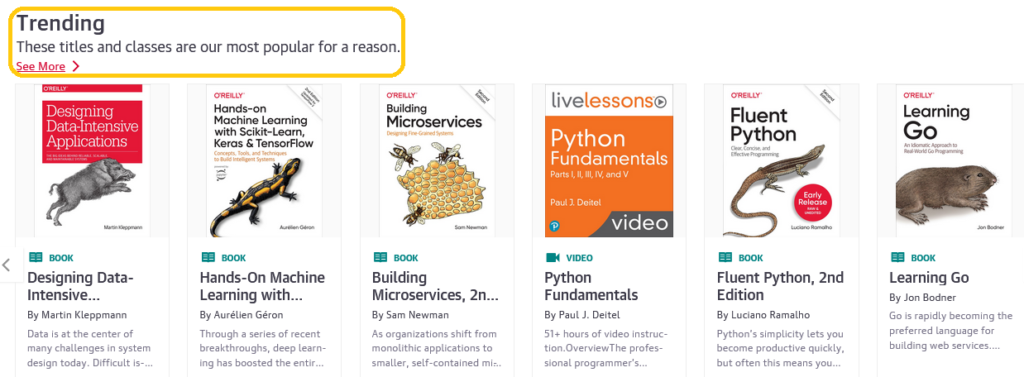This screenshot has height=377, width=1024.
Task: Click the book icon above Designing Data-Intensive
Action: pos(35,257)
